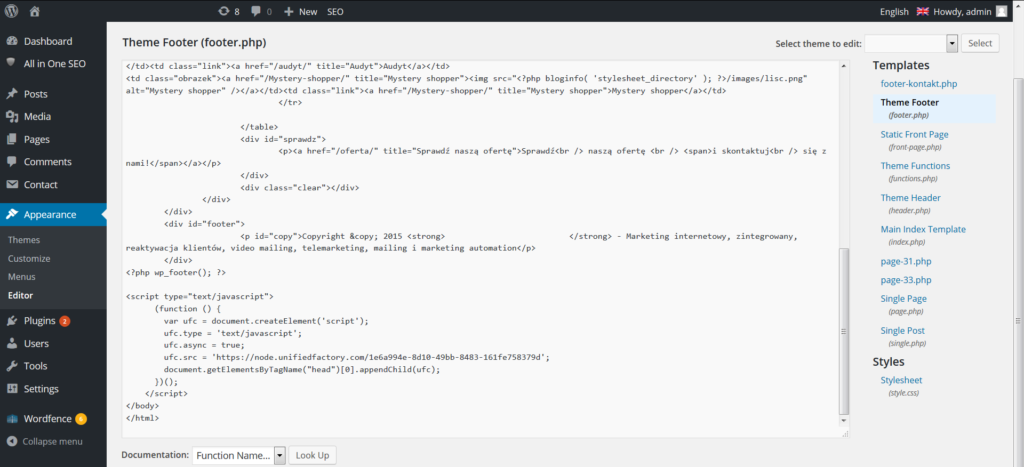Click inside the footer.php code textarea
This screenshot has width=1024, height=467.
pos(481,248)
